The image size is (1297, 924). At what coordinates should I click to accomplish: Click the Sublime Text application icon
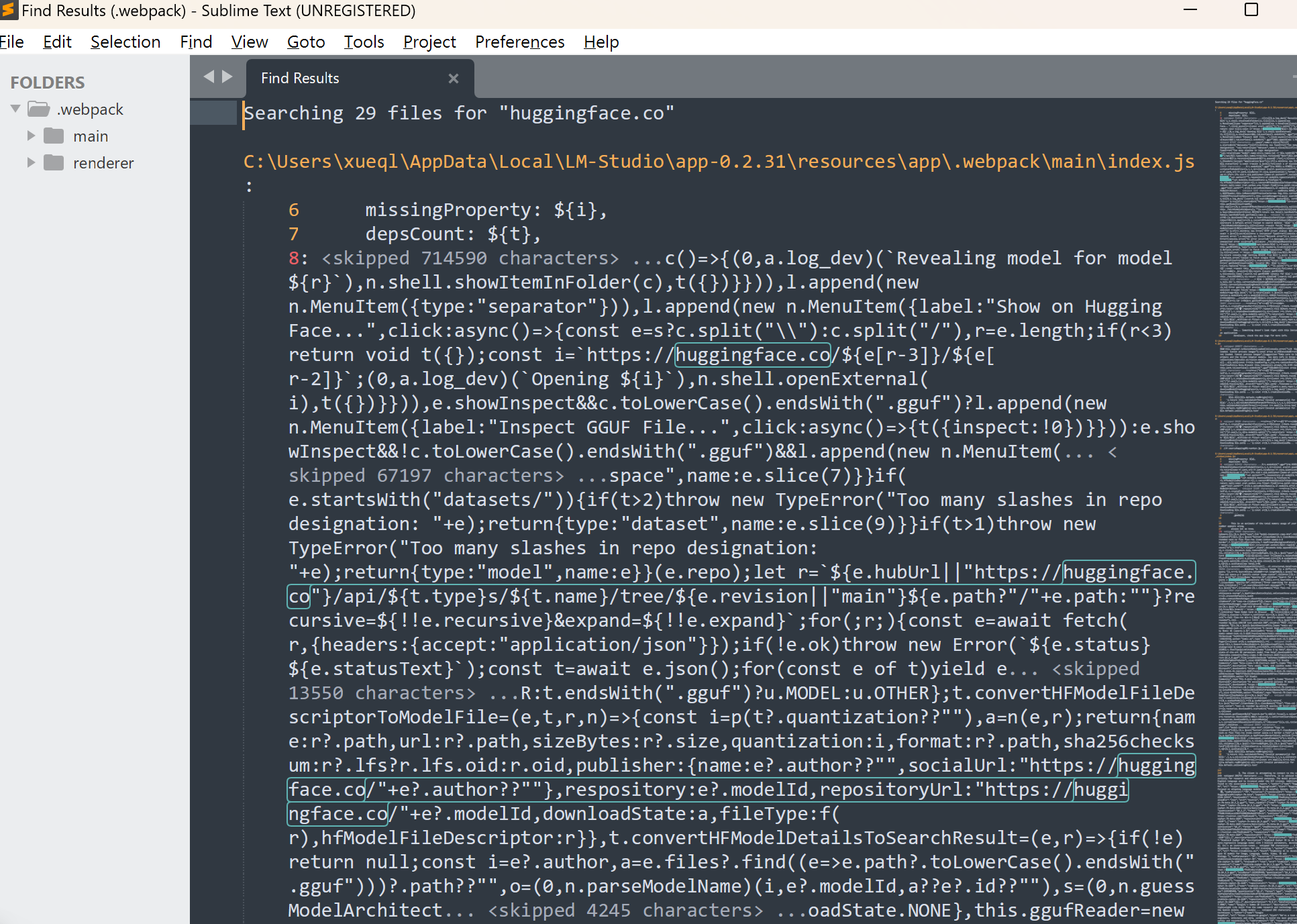pos(9,11)
